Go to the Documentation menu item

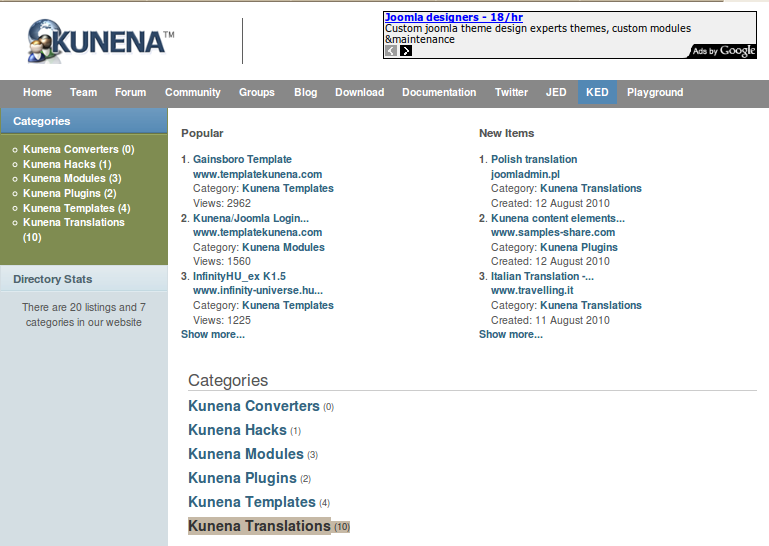click(x=439, y=92)
